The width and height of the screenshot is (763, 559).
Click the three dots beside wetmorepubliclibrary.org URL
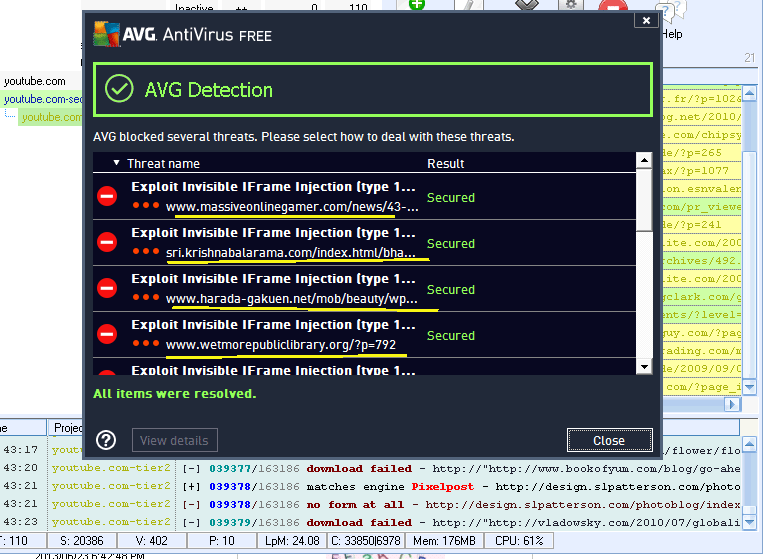coord(146,343)
